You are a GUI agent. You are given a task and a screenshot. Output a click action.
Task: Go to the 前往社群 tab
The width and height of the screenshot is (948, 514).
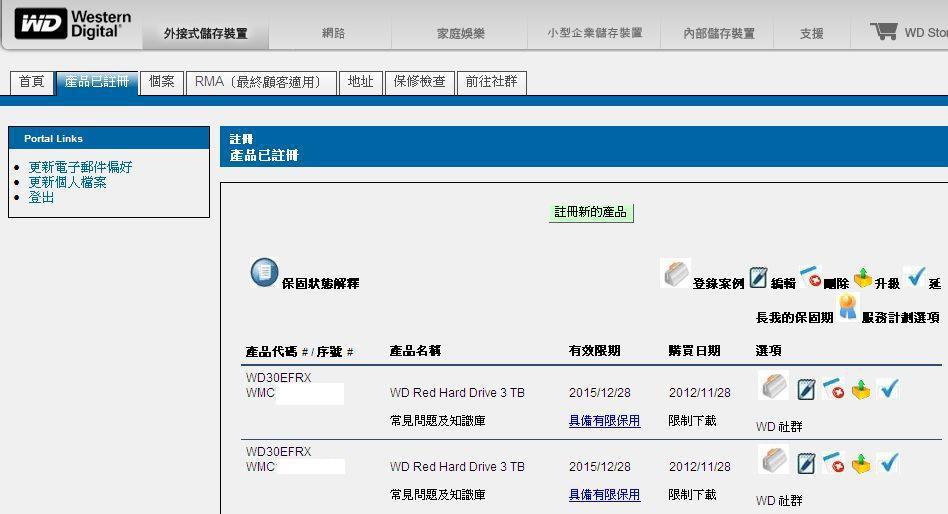tap(492, 82)
